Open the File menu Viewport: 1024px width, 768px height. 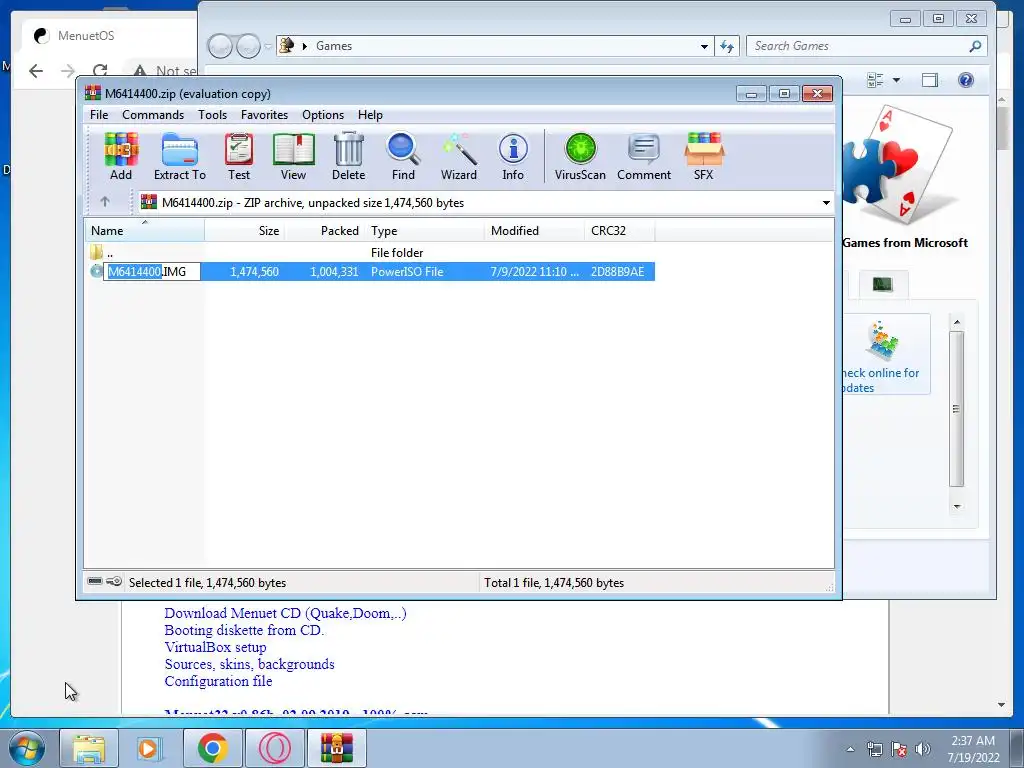pyautogui.click(x=99, y=115)
